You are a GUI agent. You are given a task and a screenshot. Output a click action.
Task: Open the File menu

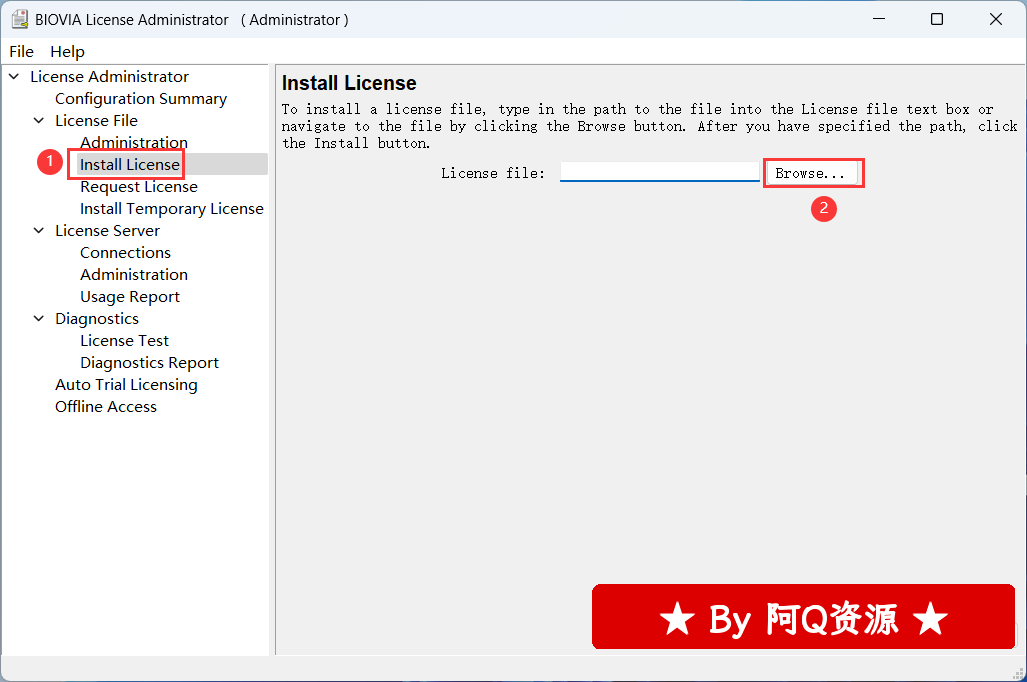pos(21,51)
